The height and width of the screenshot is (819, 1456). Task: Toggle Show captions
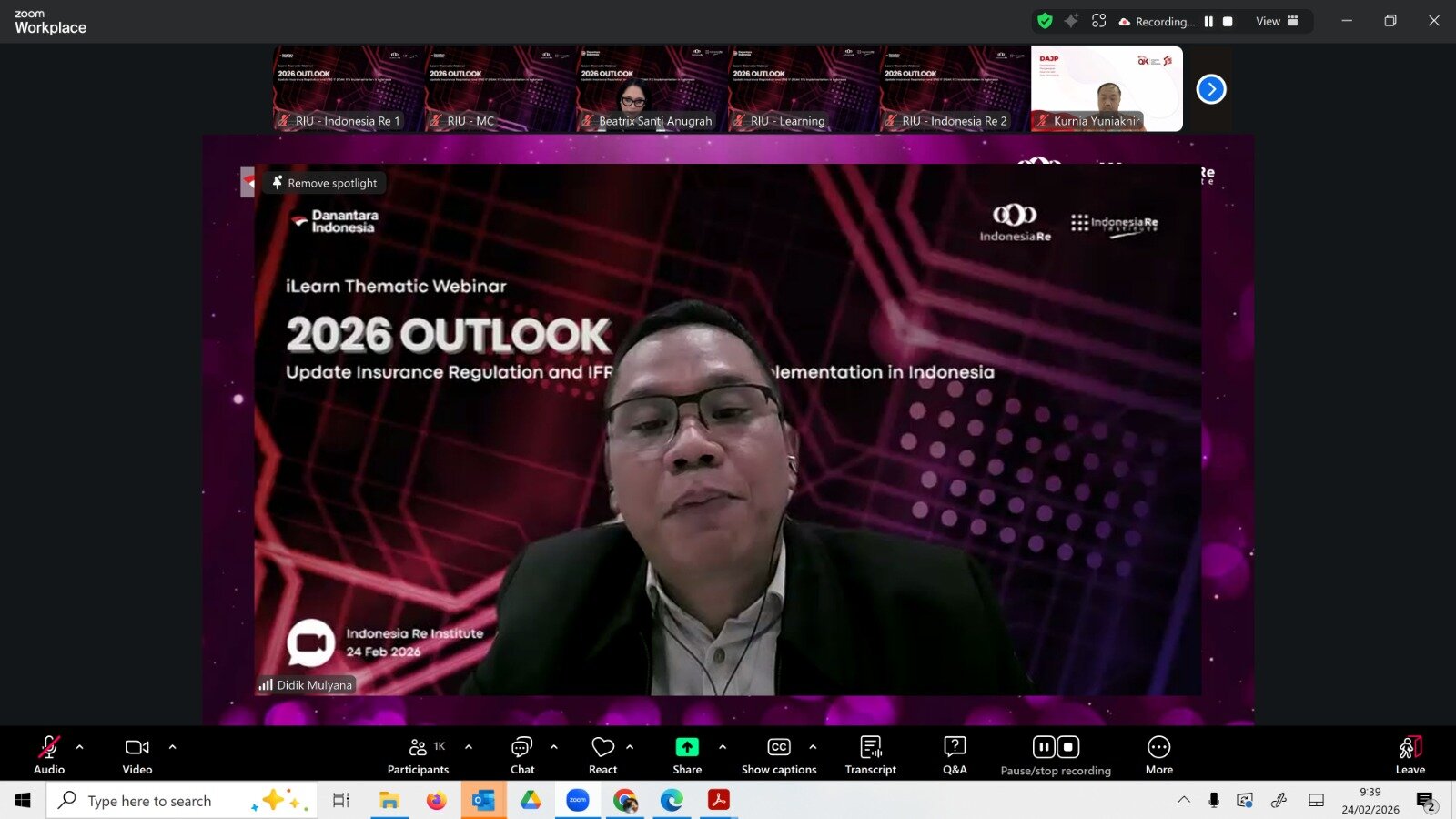point(779,754)
